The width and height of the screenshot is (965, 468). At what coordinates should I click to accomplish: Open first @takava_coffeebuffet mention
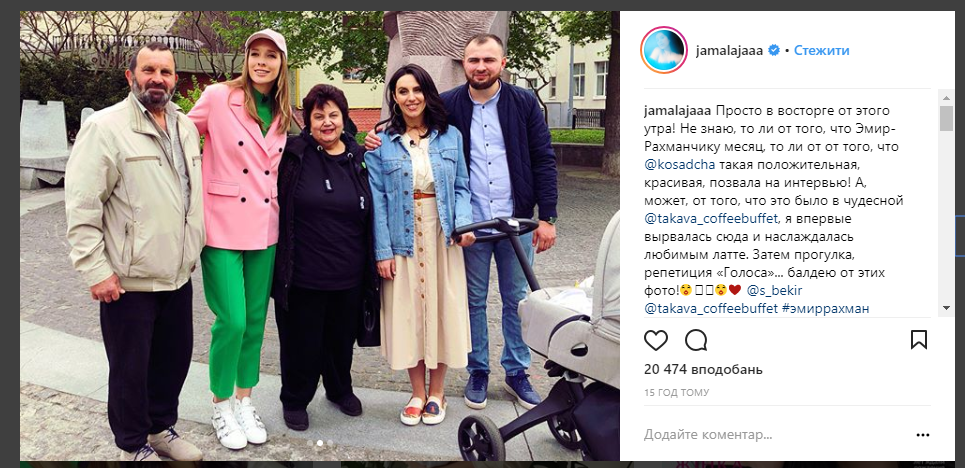point(711,219)
